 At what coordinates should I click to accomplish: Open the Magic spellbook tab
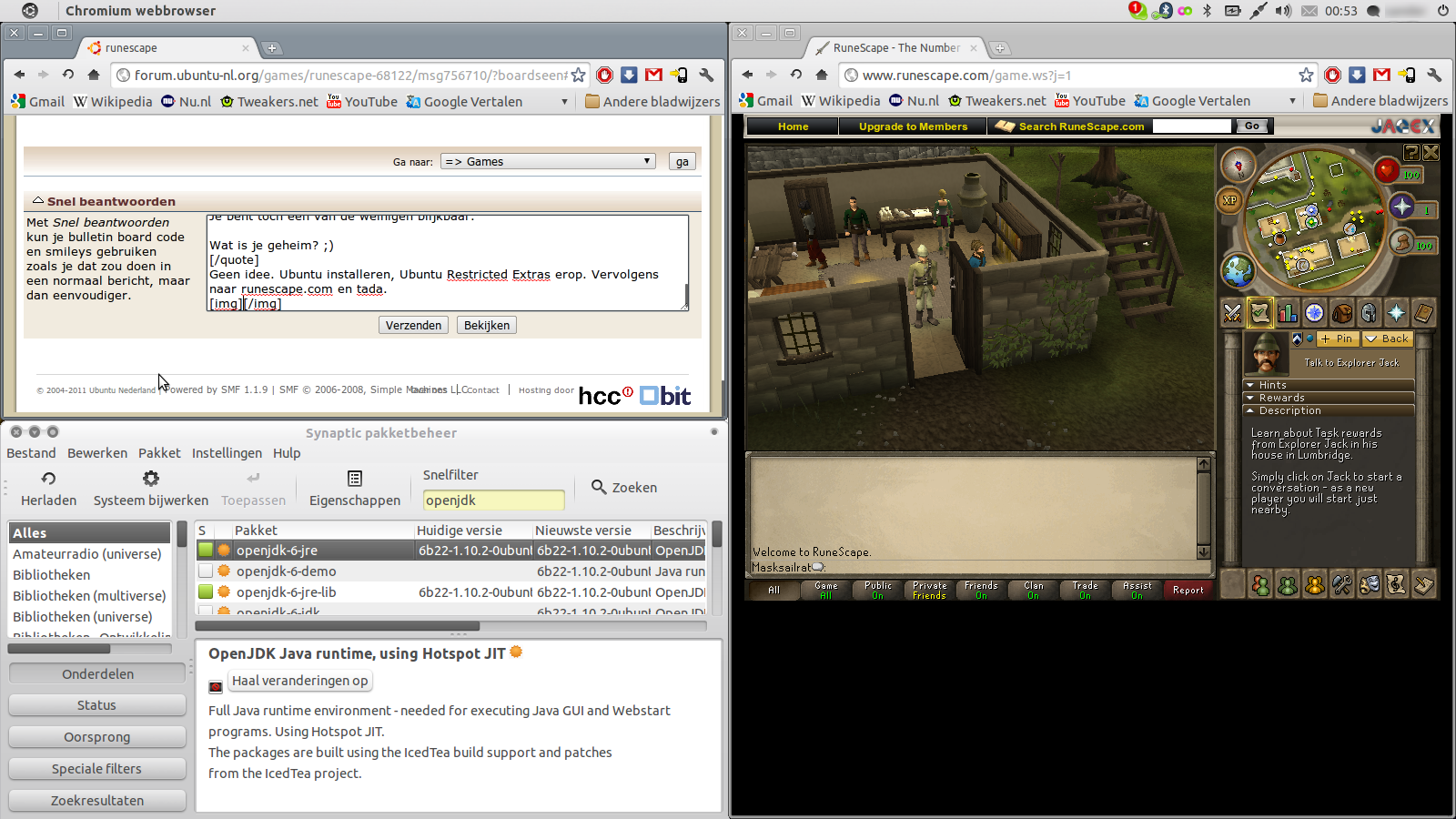(1423, 313)
